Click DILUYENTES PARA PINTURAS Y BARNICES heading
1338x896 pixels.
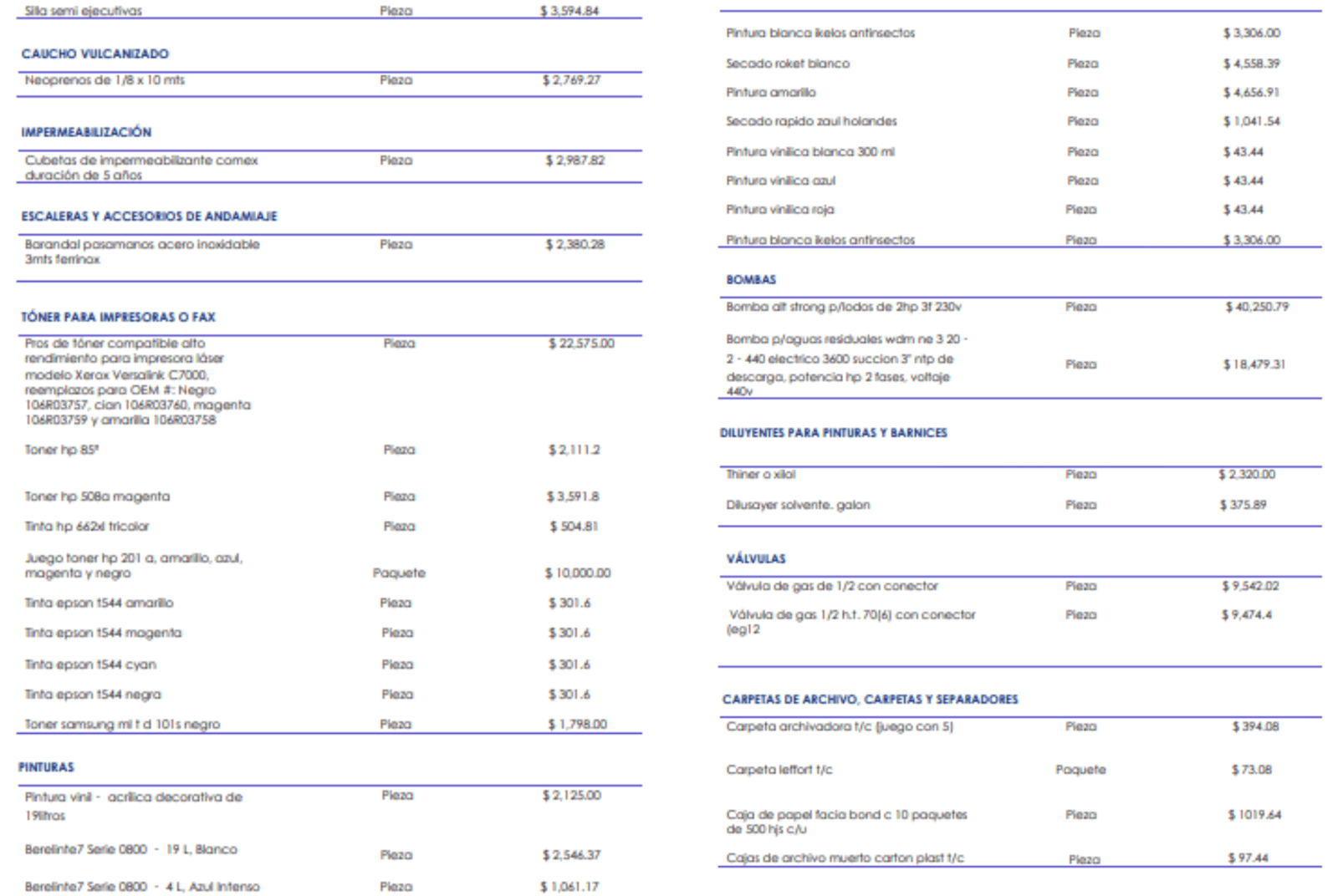click(x=833, y=433)
